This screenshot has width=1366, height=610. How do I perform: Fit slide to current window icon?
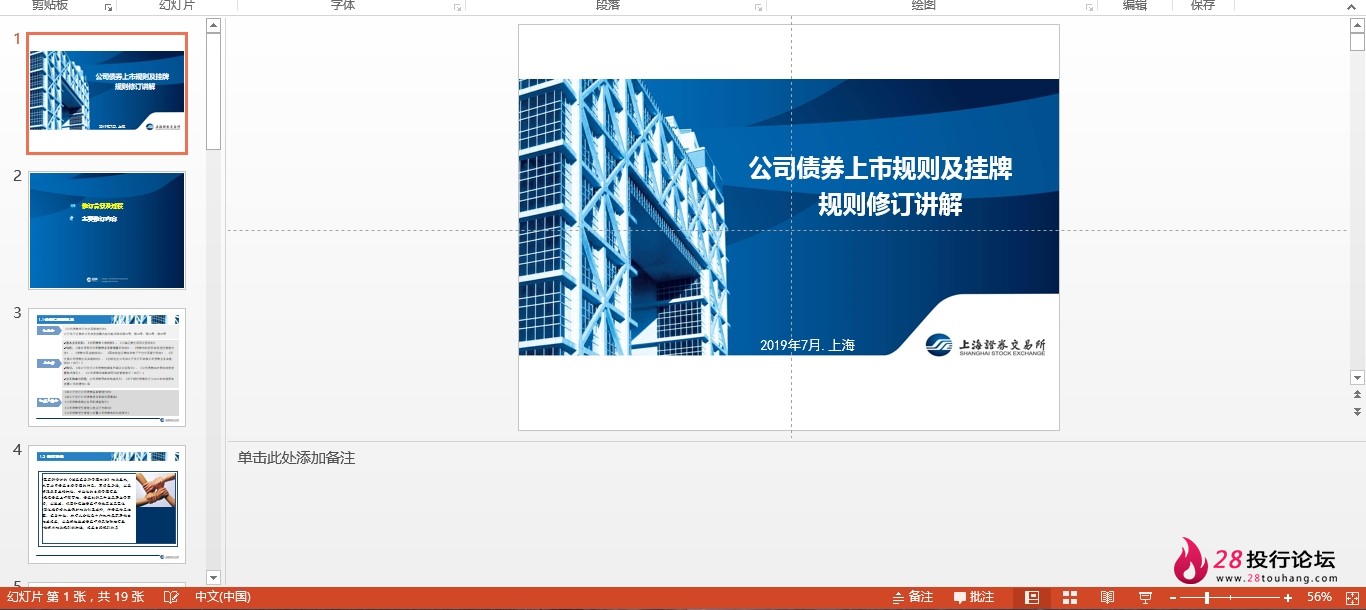[x=1351, y=597]
